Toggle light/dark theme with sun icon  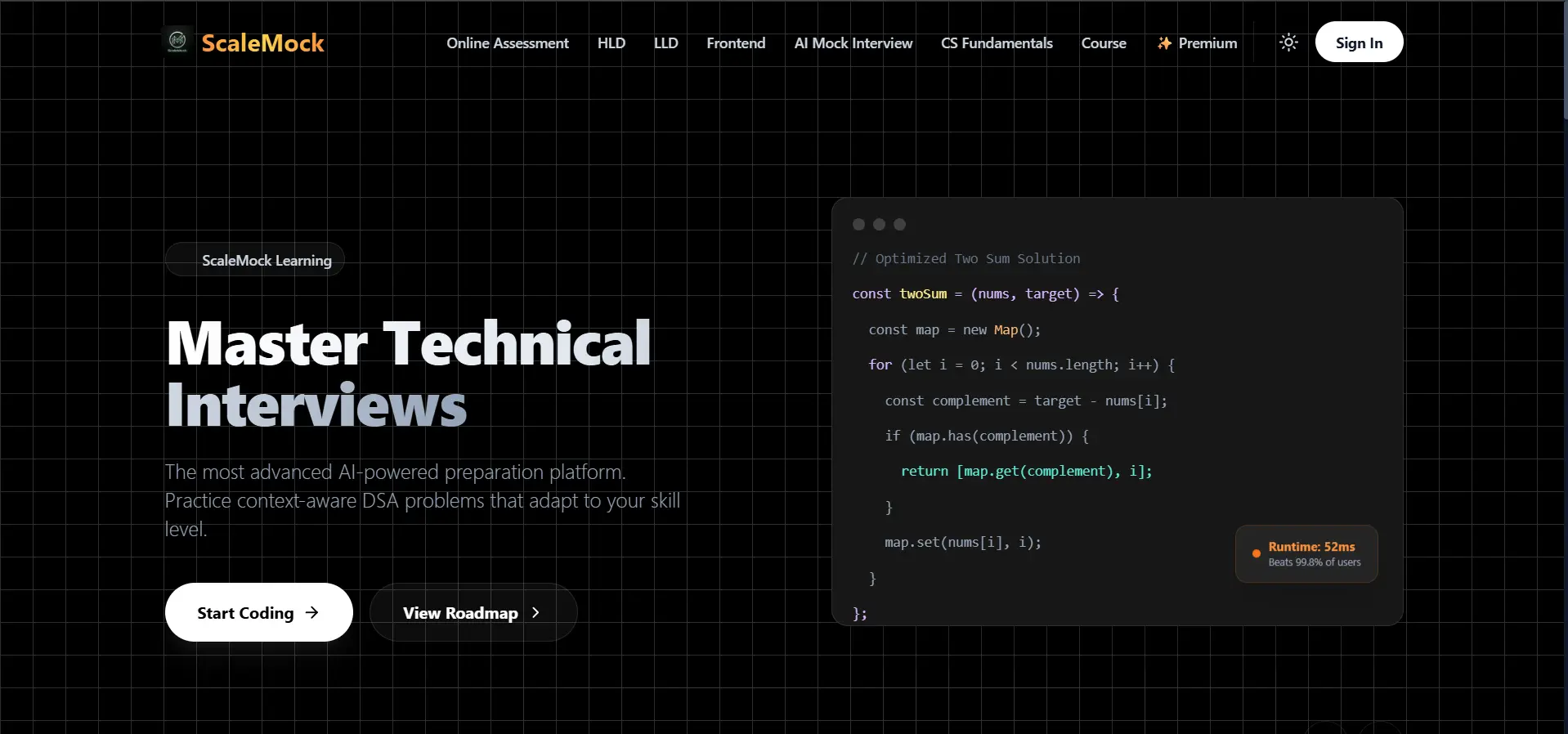tap(1288, 43)
